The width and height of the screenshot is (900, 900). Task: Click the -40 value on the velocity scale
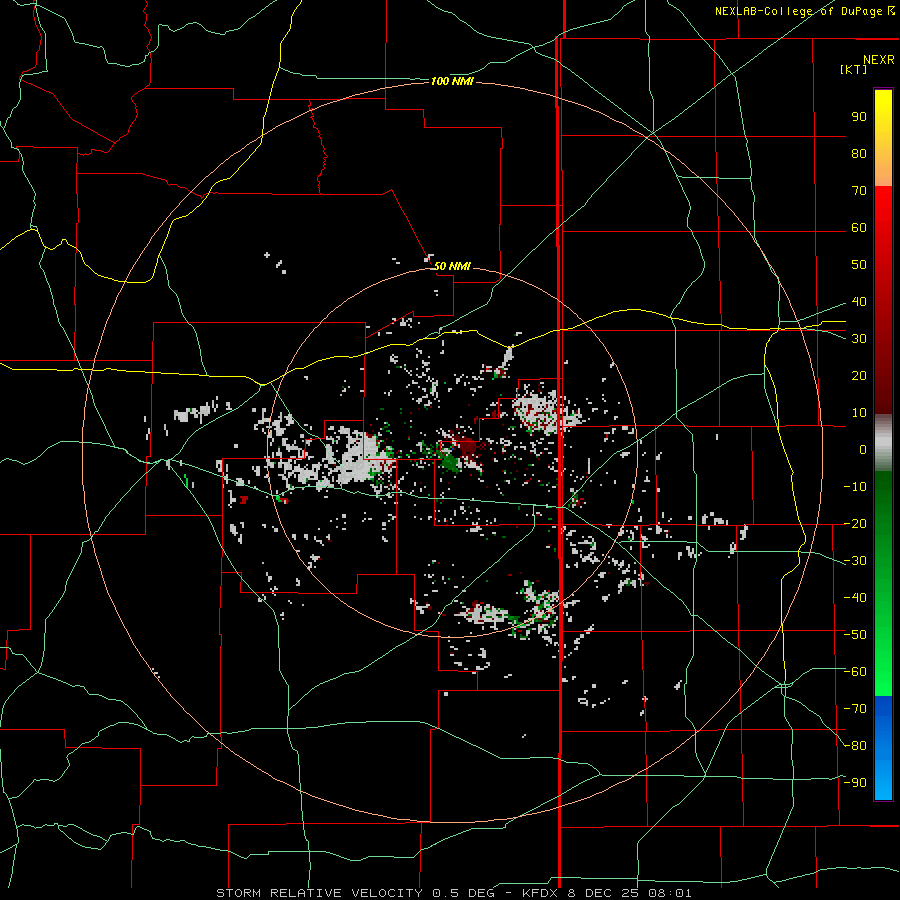pos(855,598)
